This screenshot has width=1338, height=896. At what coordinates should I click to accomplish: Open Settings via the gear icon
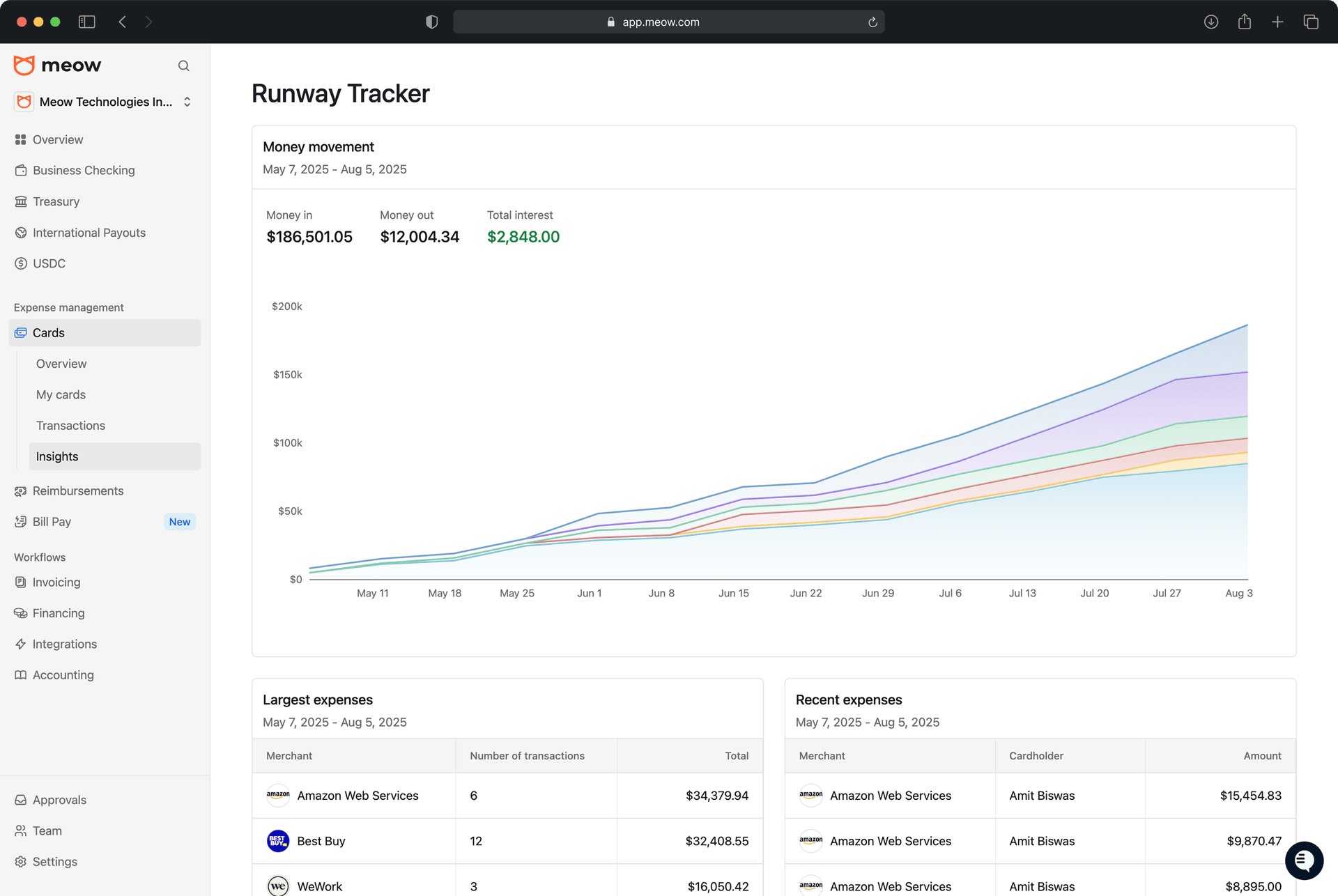pyautogui.click(x=21, y=862)
